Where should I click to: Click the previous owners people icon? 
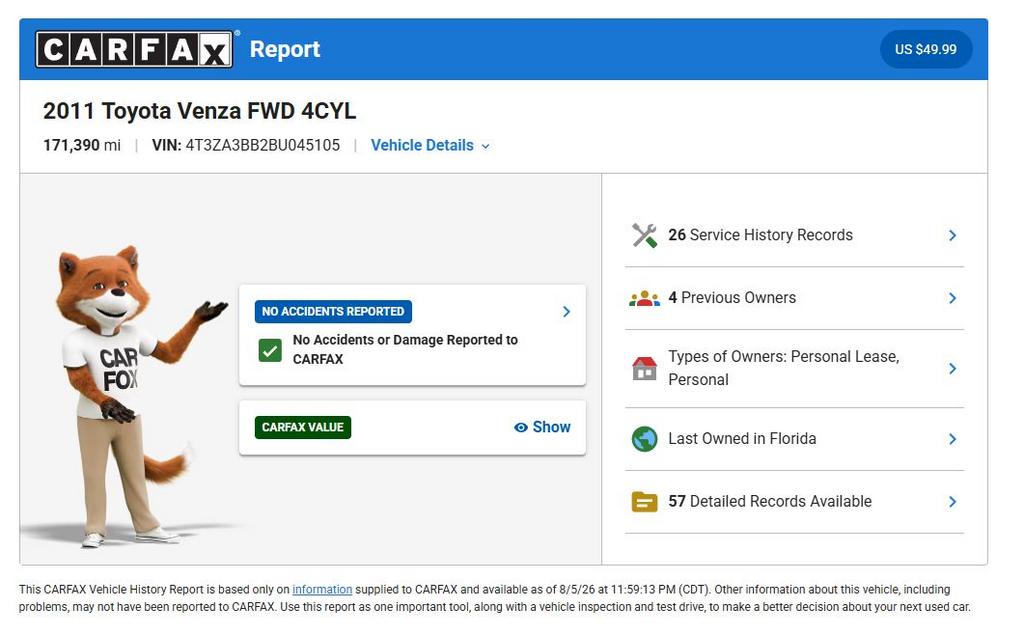pos(644,299)
